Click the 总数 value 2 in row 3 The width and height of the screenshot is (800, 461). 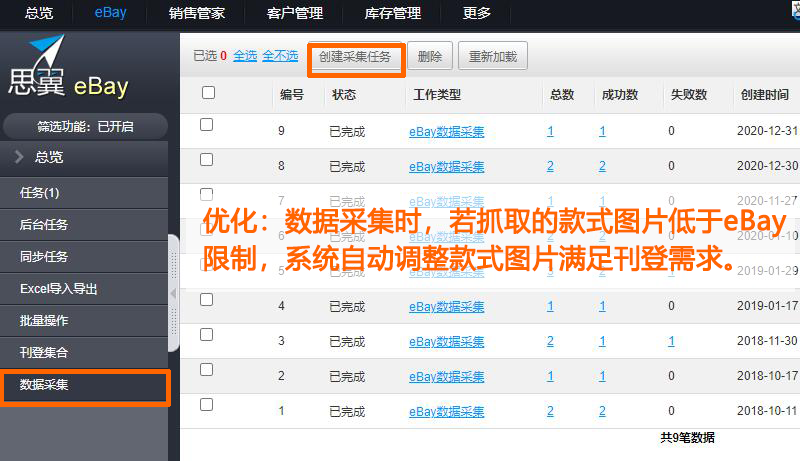pyautogui.click(x=550, y=341)
